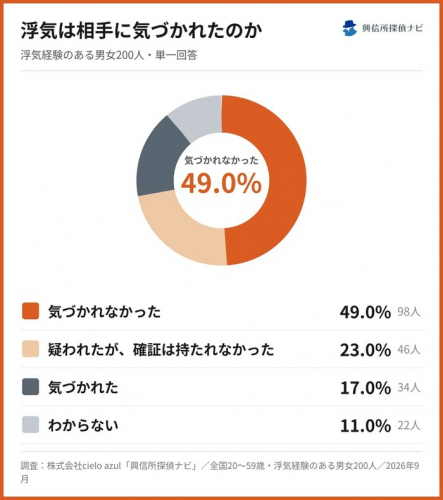Click the 興信所探偵ナビ brand name text

pyautogui.click(x=392, y=28)
